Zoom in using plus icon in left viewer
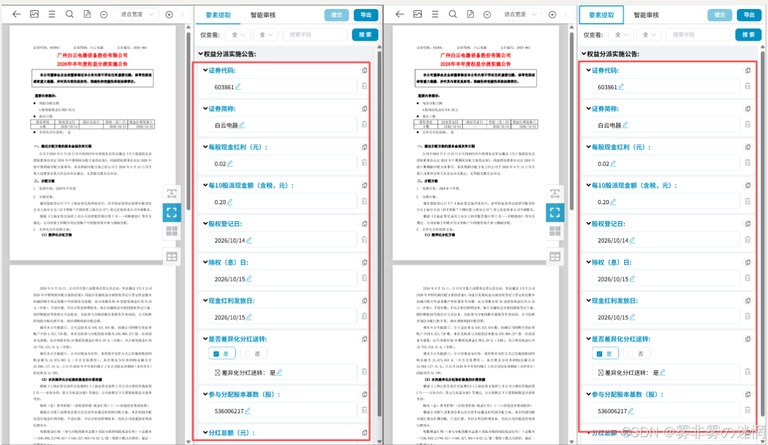 coord(169,15)
